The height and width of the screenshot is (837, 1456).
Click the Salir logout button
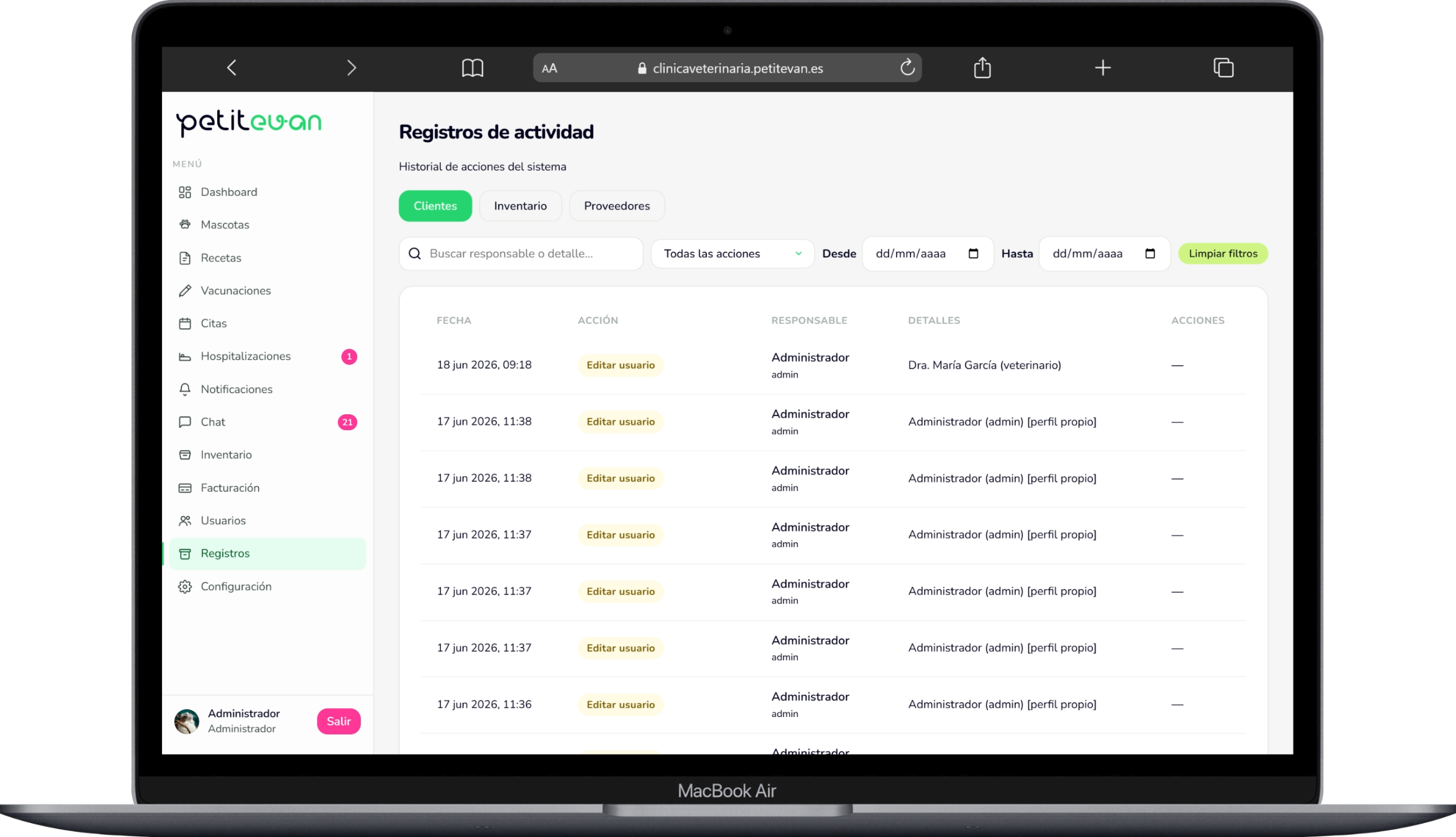338,721
